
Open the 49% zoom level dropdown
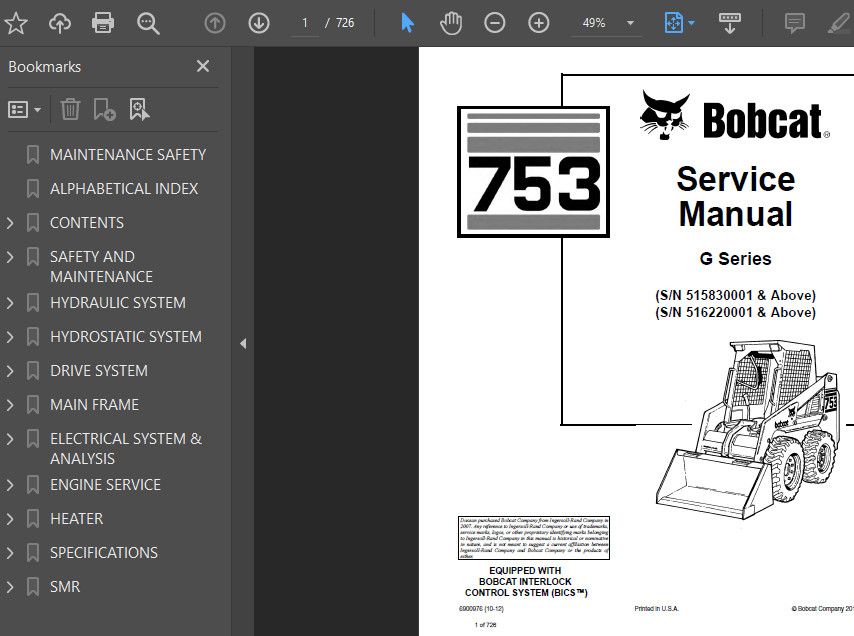point(630,23)
